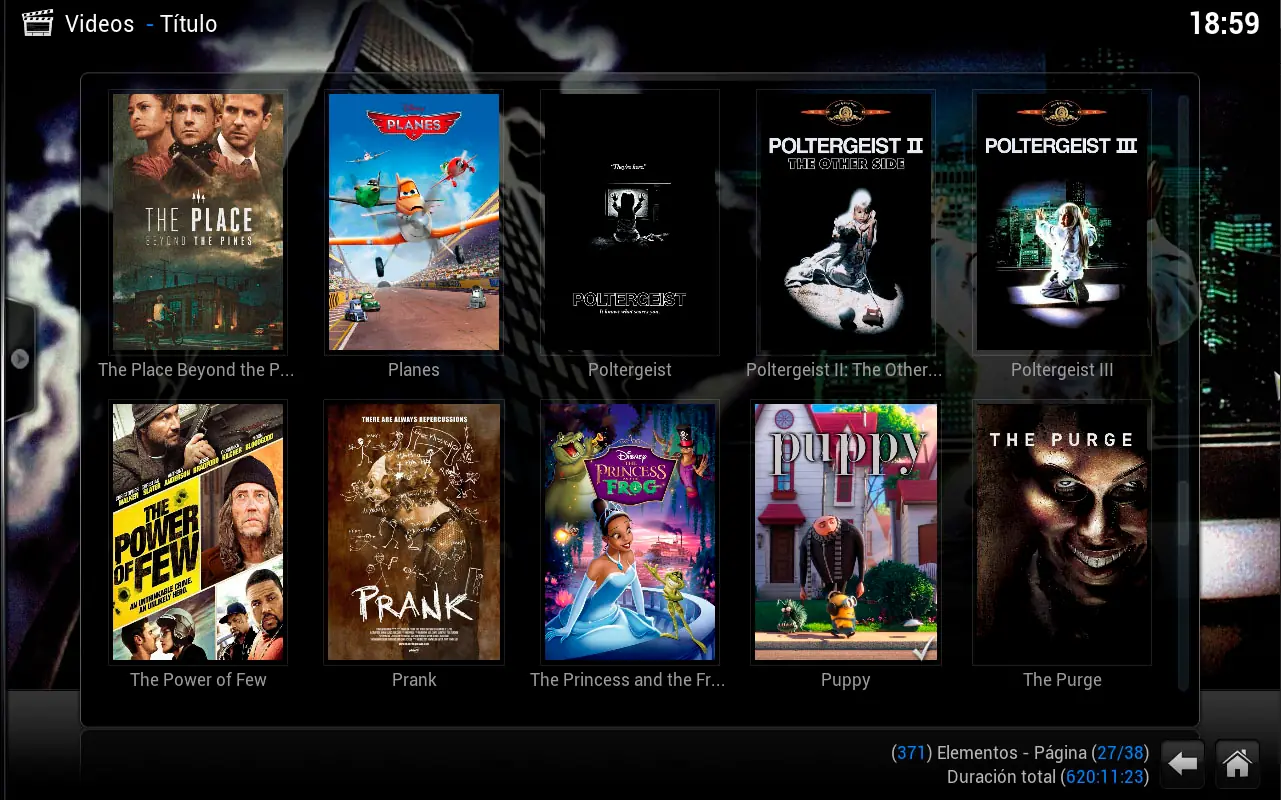Screen dimensions: 1281x800
Task: Click the "The Place Beyond the P..." title
Action: pyautogui.click(x=196, y=370)
